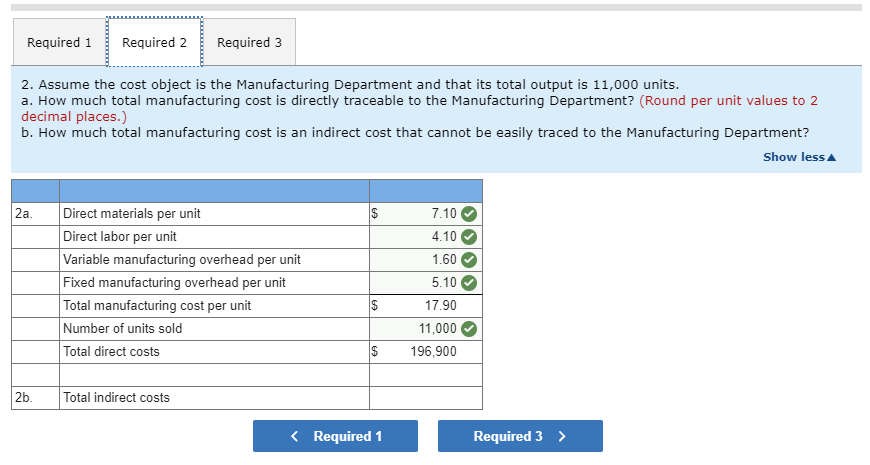This screenshot has height=465, width=870.
Task: Edit Fixed manufacturing overhead value 5.10
Action: [426, 283]
